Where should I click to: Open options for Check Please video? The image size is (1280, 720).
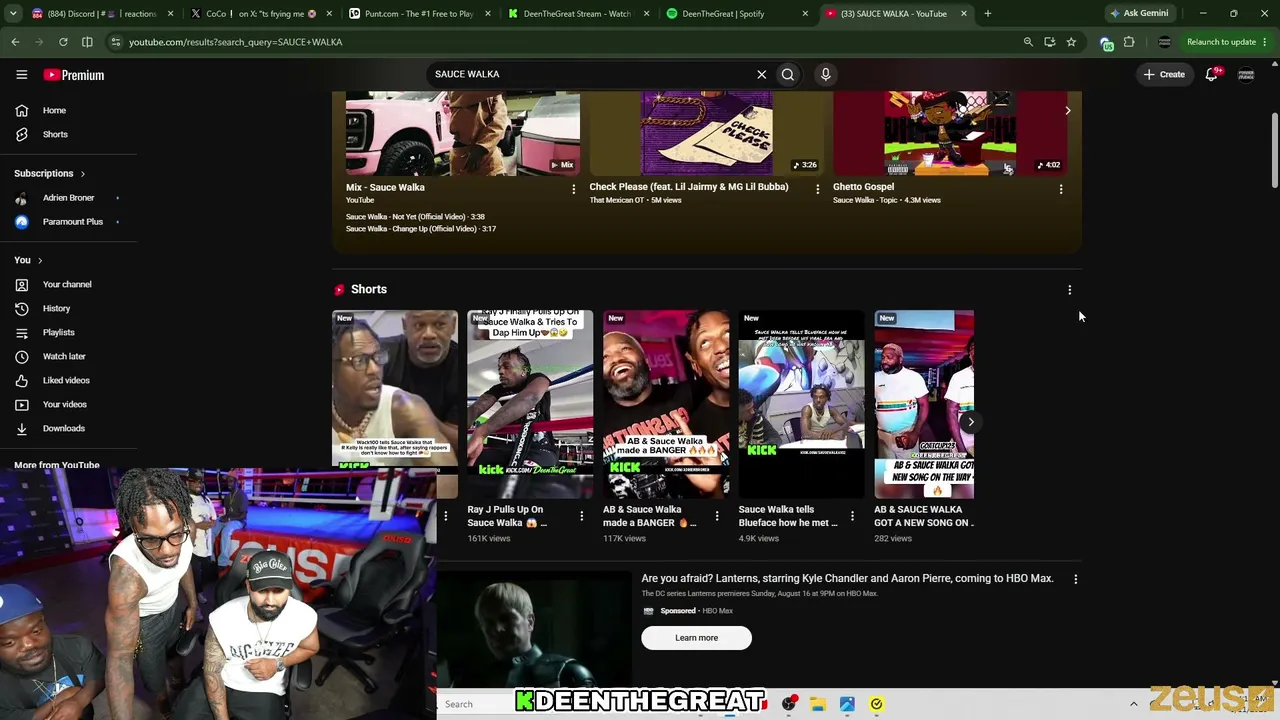(x=817, y=189)
